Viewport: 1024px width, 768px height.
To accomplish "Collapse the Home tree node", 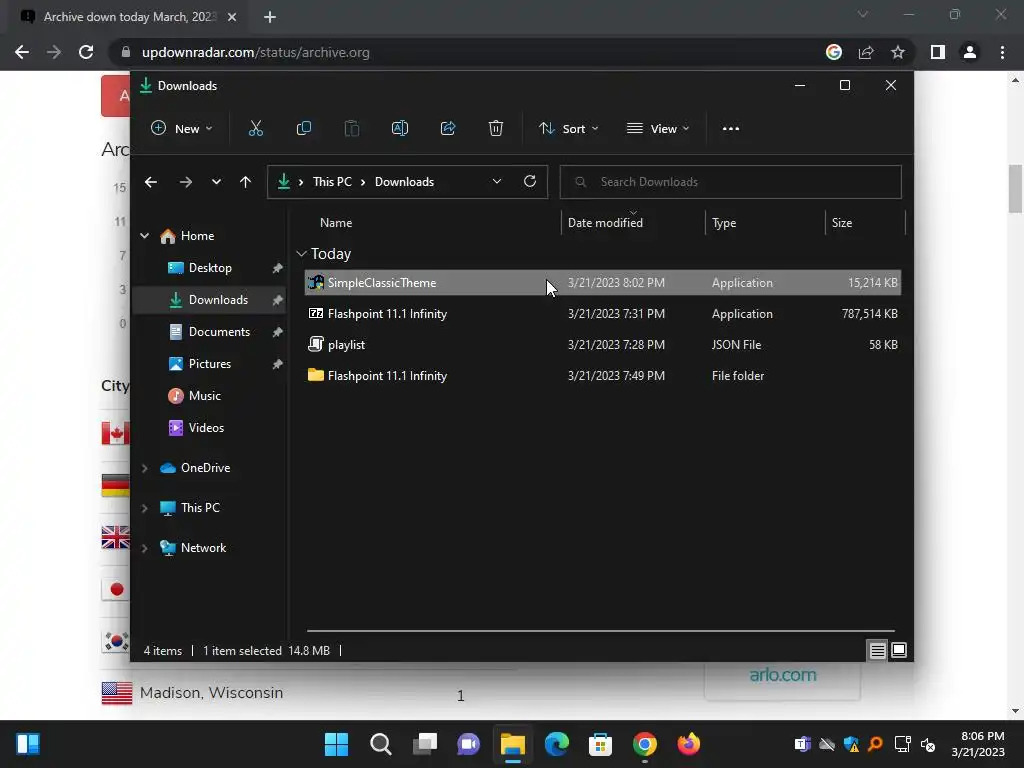I will (x=144, y=236).
